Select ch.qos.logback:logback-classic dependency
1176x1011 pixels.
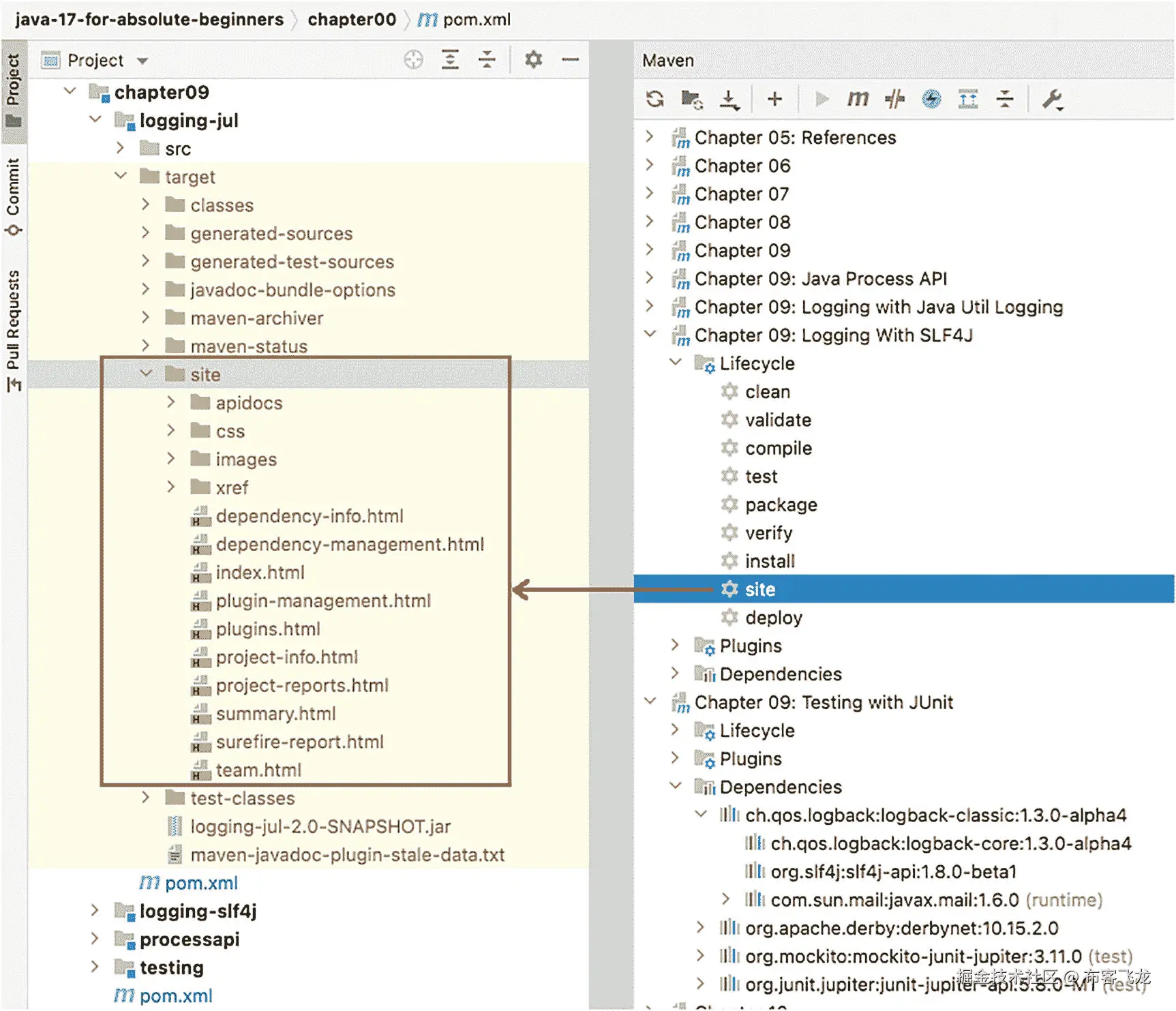[x=935, y=815]
